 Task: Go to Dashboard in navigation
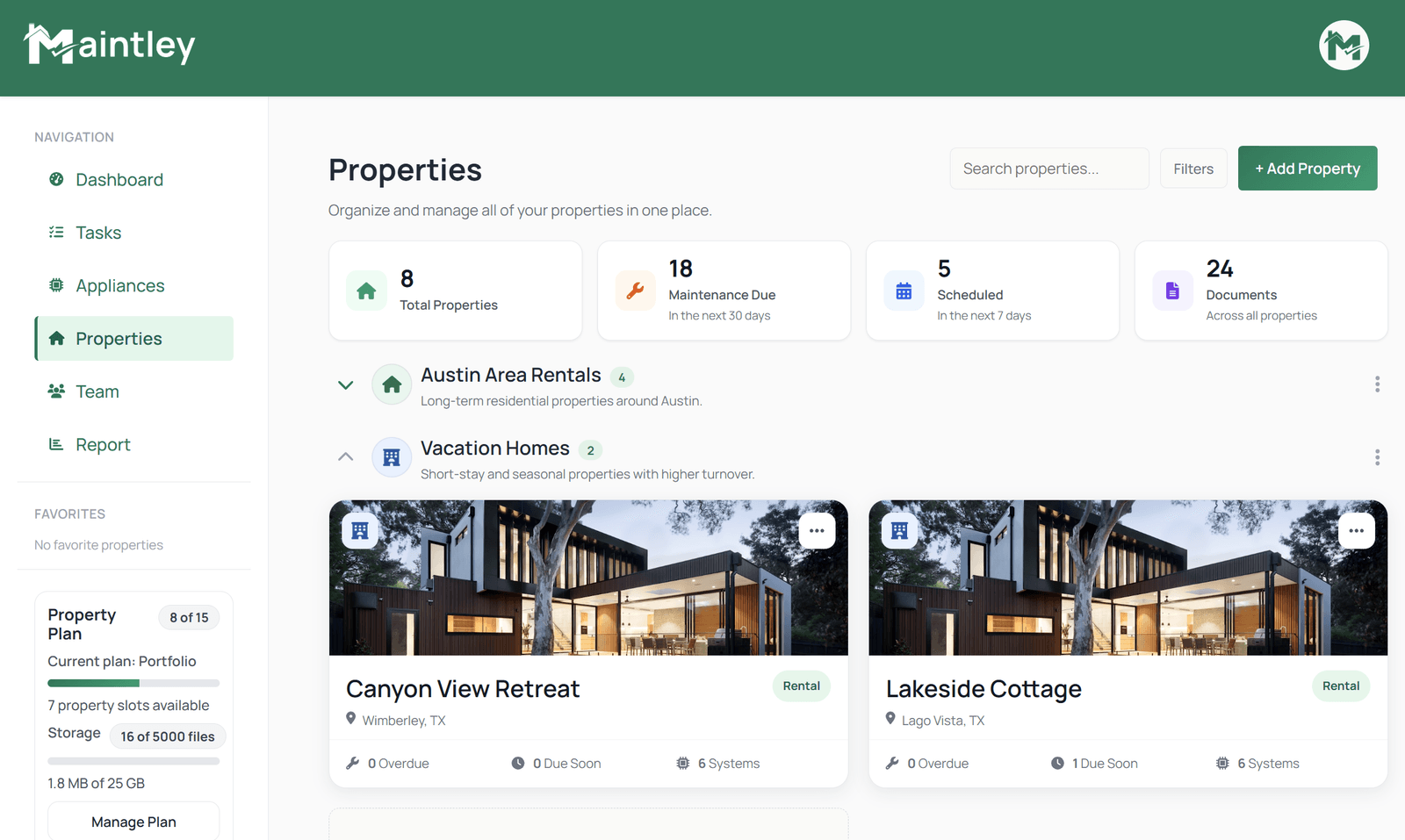coord(133,179)
